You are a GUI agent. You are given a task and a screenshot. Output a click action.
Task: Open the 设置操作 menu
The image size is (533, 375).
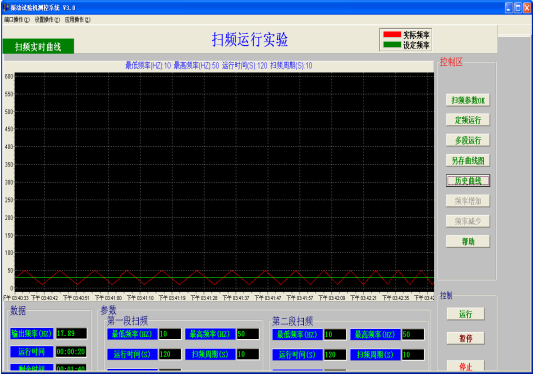pyautogui.click(x=47, y=20)
